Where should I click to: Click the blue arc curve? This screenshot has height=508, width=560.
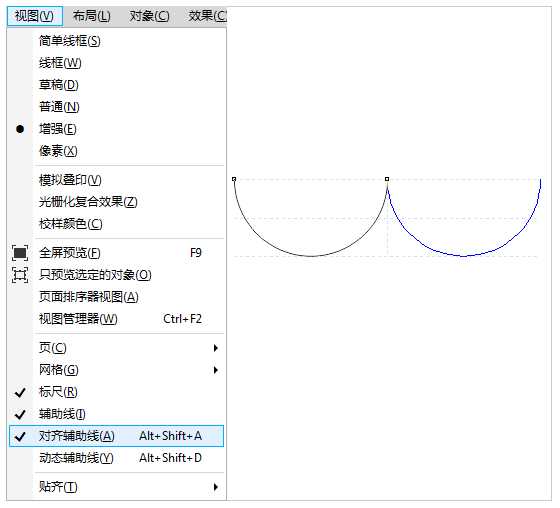point(463,256)
